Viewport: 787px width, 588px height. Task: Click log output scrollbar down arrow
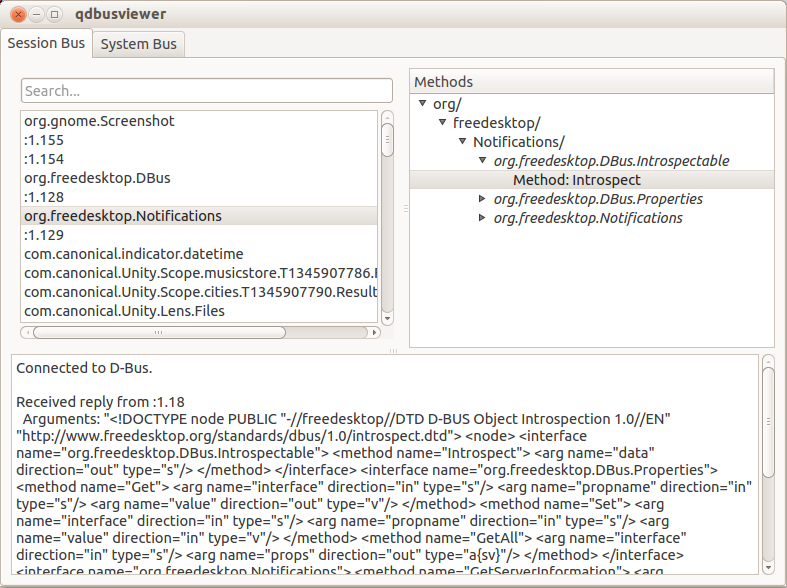pos(768,567)
